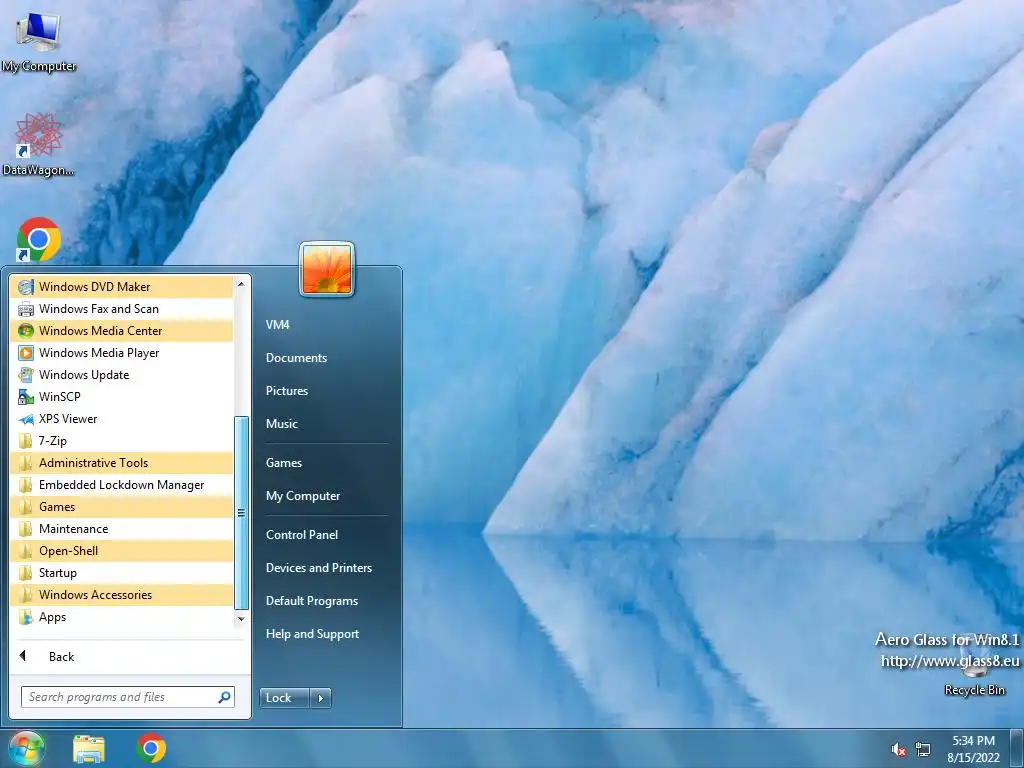Expand the Startup folder
Viewport: 1024px width, 768px height.
pos(121,573)
